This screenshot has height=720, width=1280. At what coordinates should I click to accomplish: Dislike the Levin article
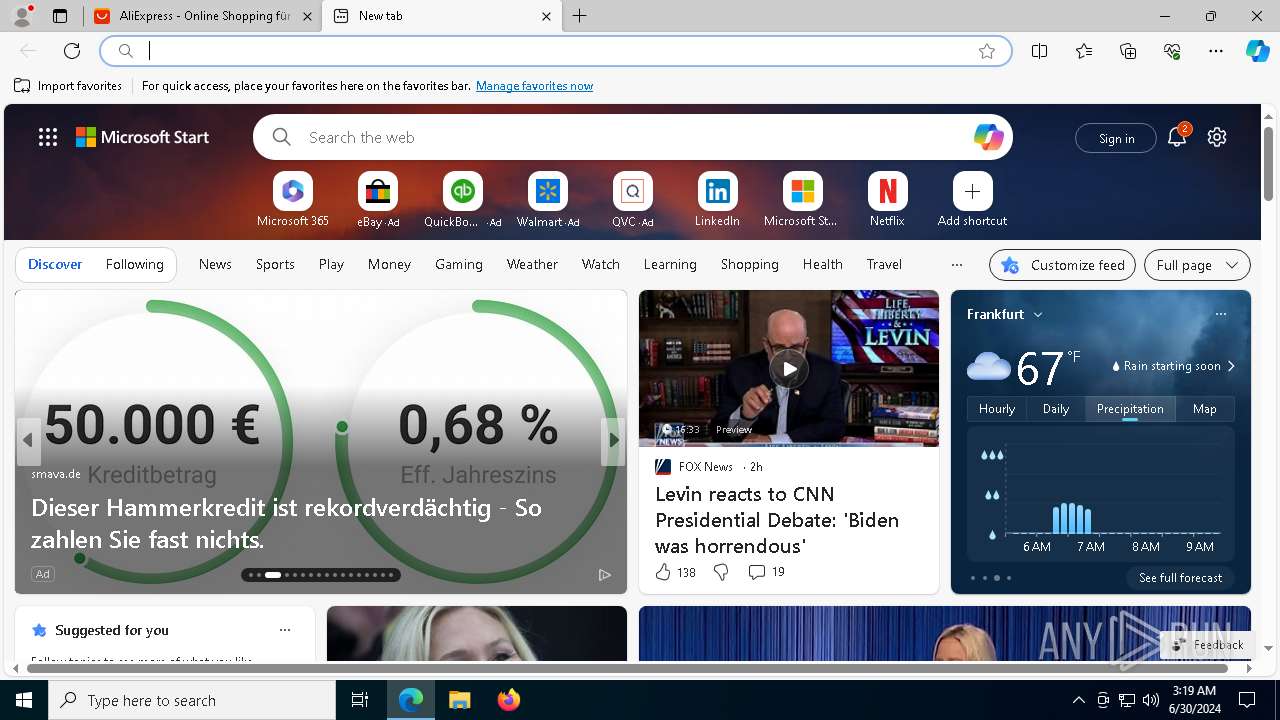720,572
